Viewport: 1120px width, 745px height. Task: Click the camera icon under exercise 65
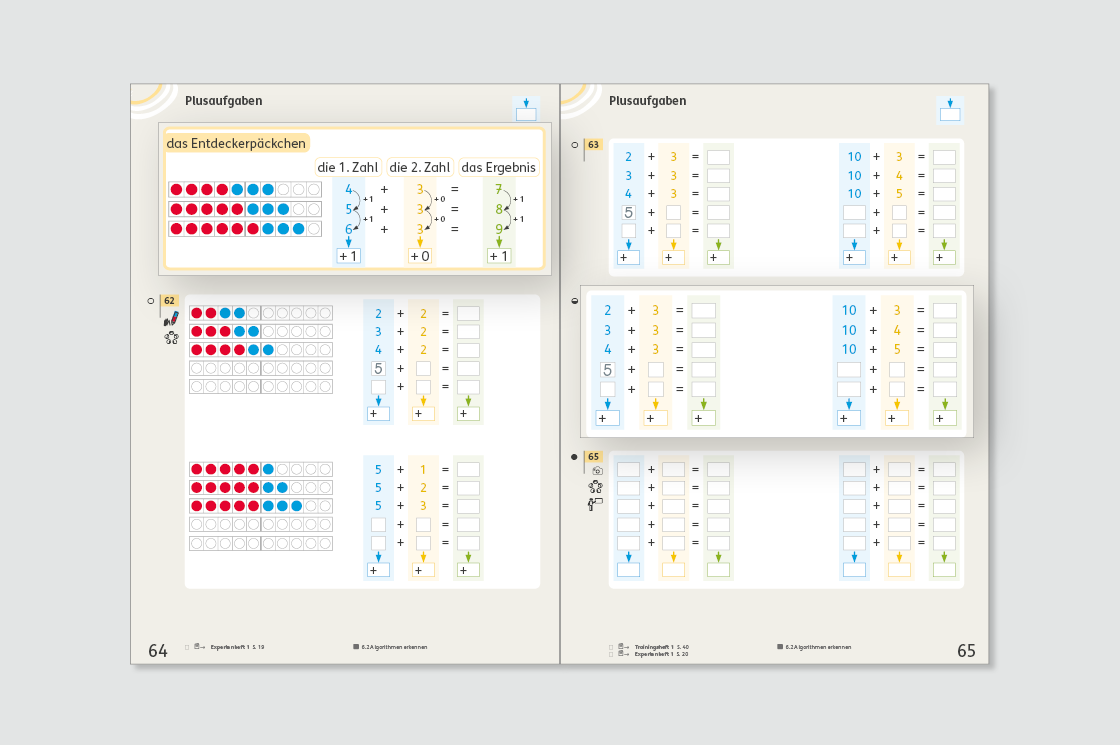click(597, 471)
